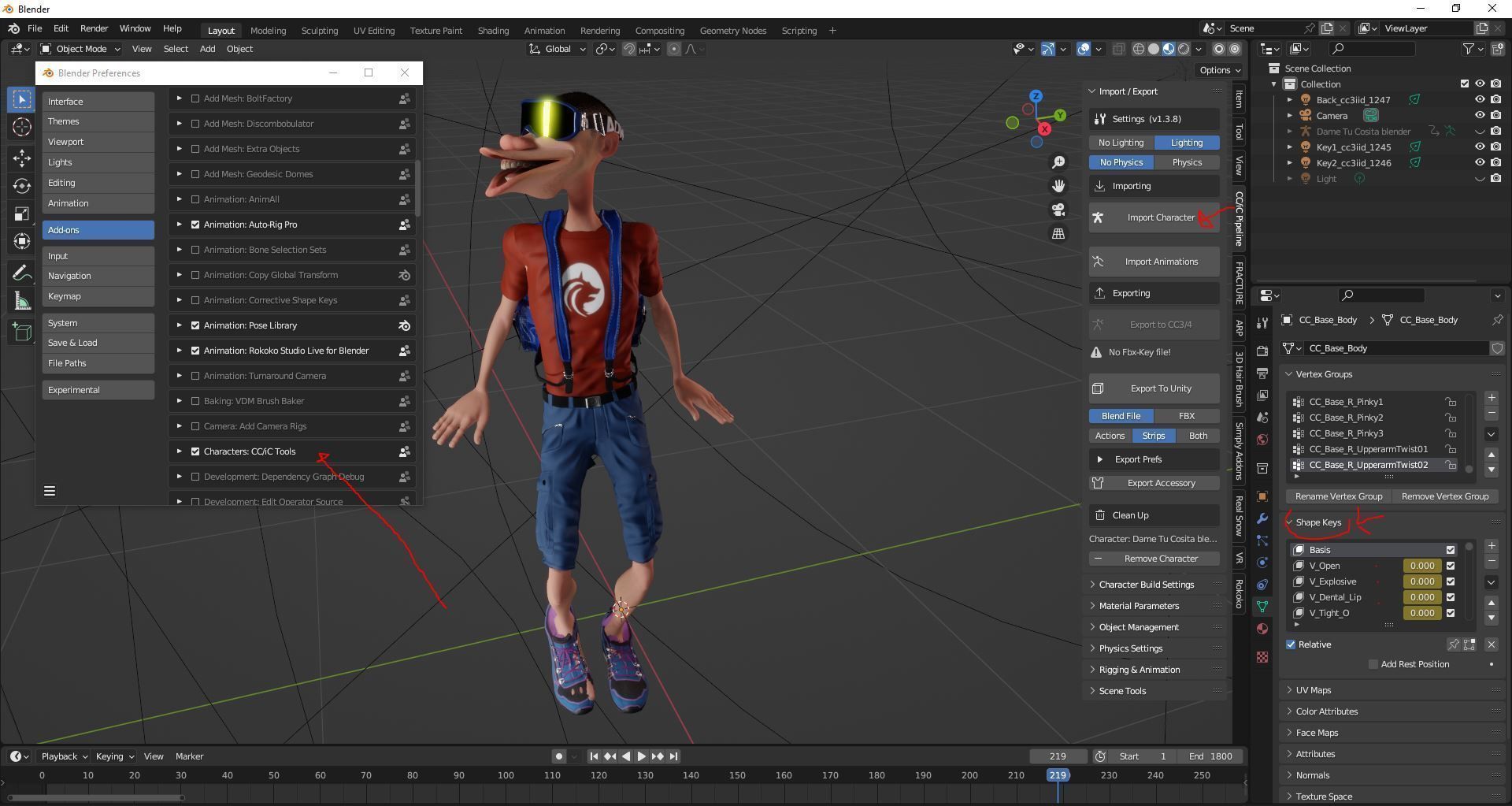The height and width of the screenshot is (806, 1512).
Task: Play the animation forward
Action: coord(642,756)
